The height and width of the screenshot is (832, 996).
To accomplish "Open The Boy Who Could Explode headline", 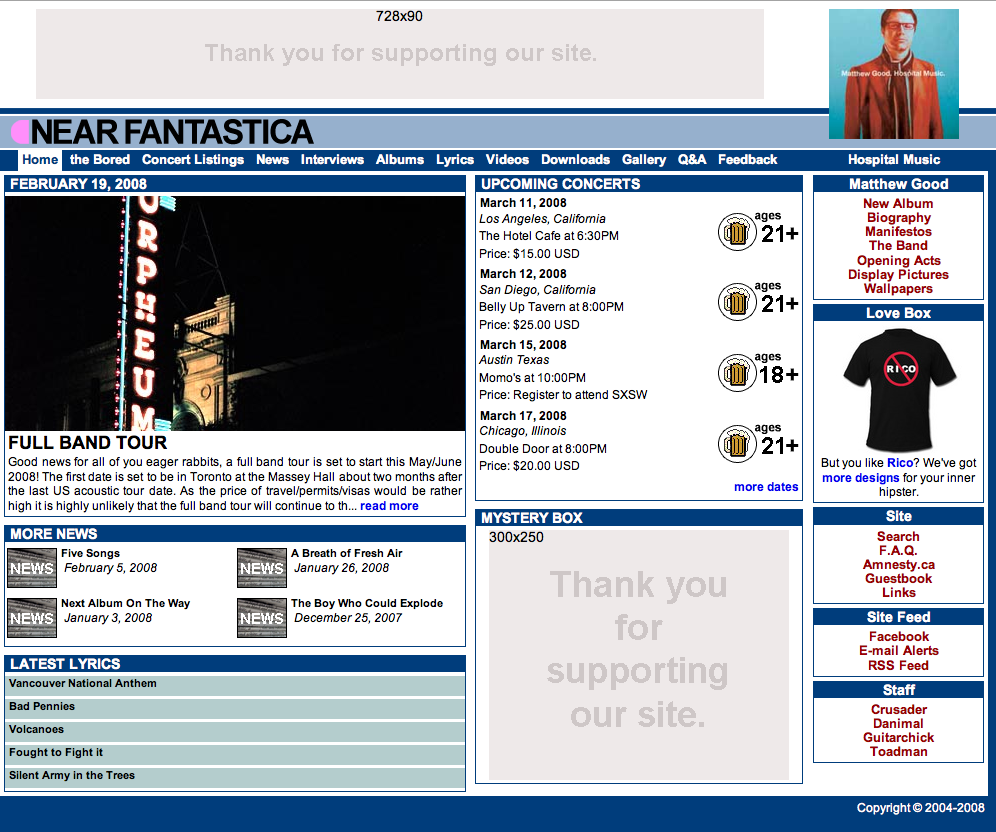I will (367, 603).
